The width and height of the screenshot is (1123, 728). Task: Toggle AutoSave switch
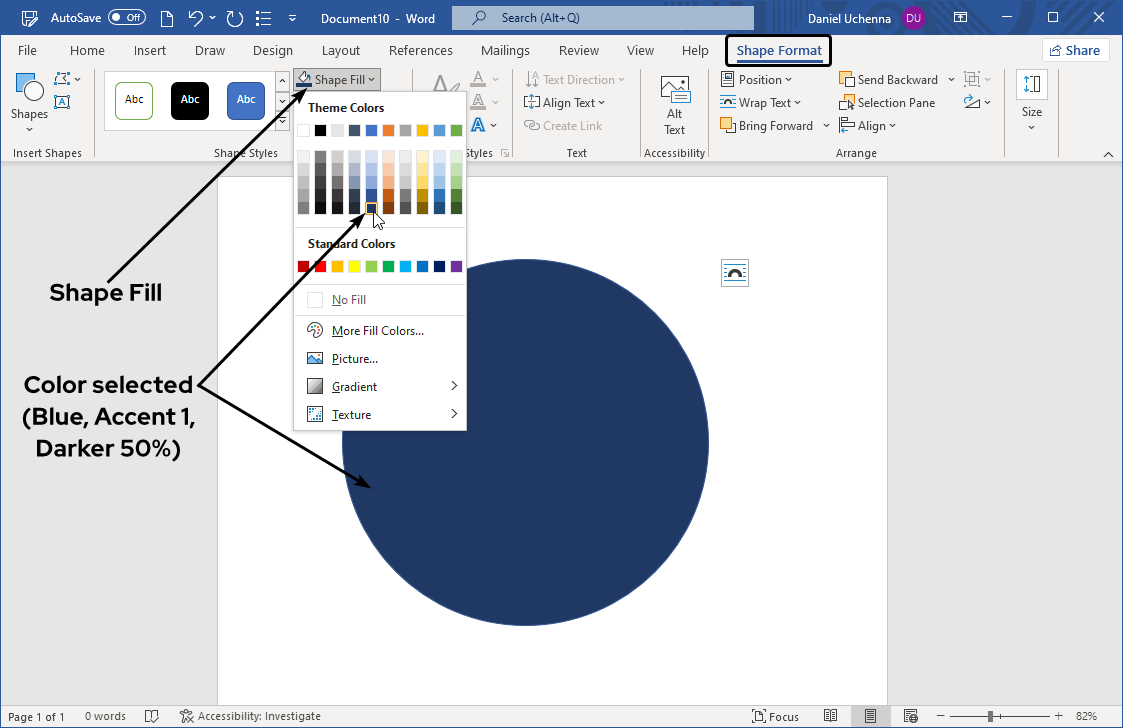click(127, 18)
